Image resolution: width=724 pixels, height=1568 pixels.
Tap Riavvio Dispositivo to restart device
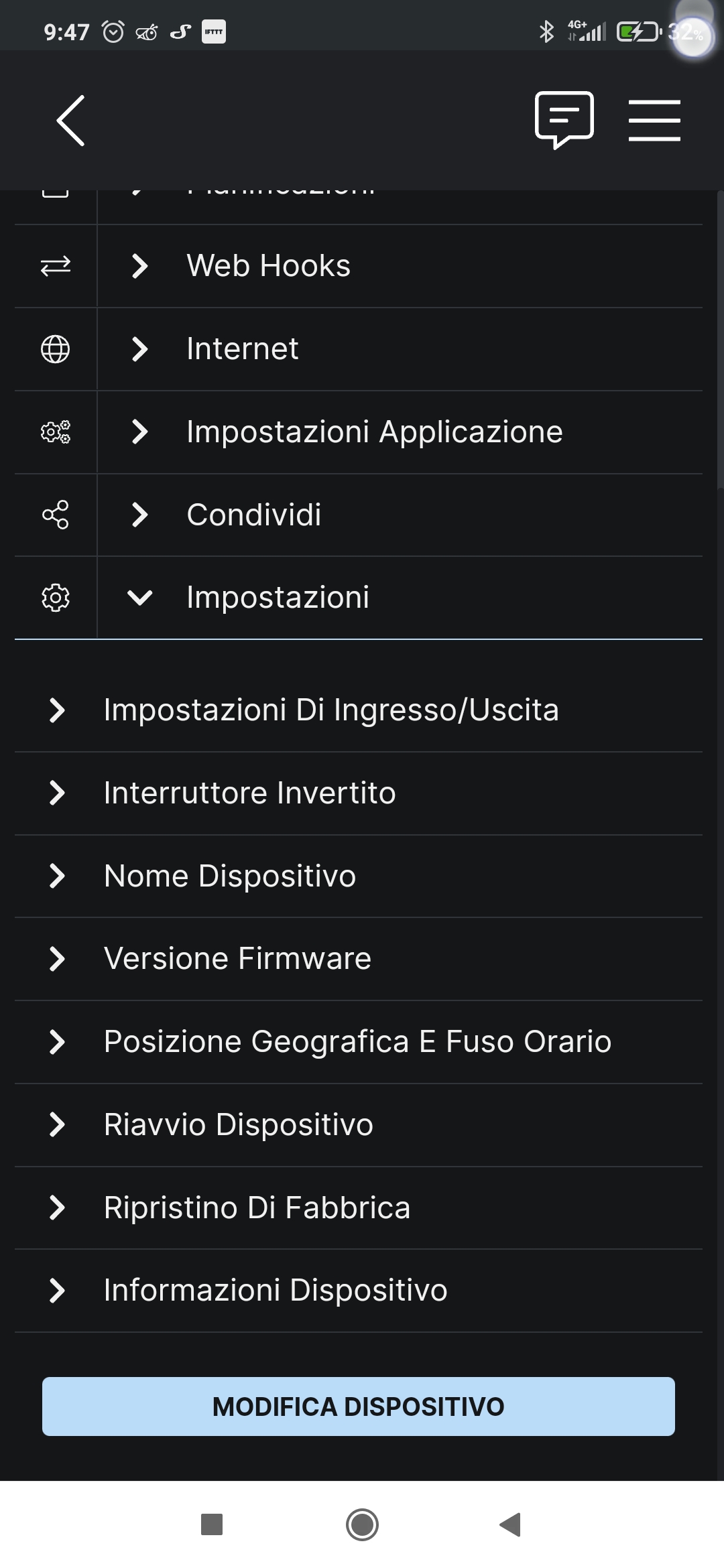(238, 1125)
